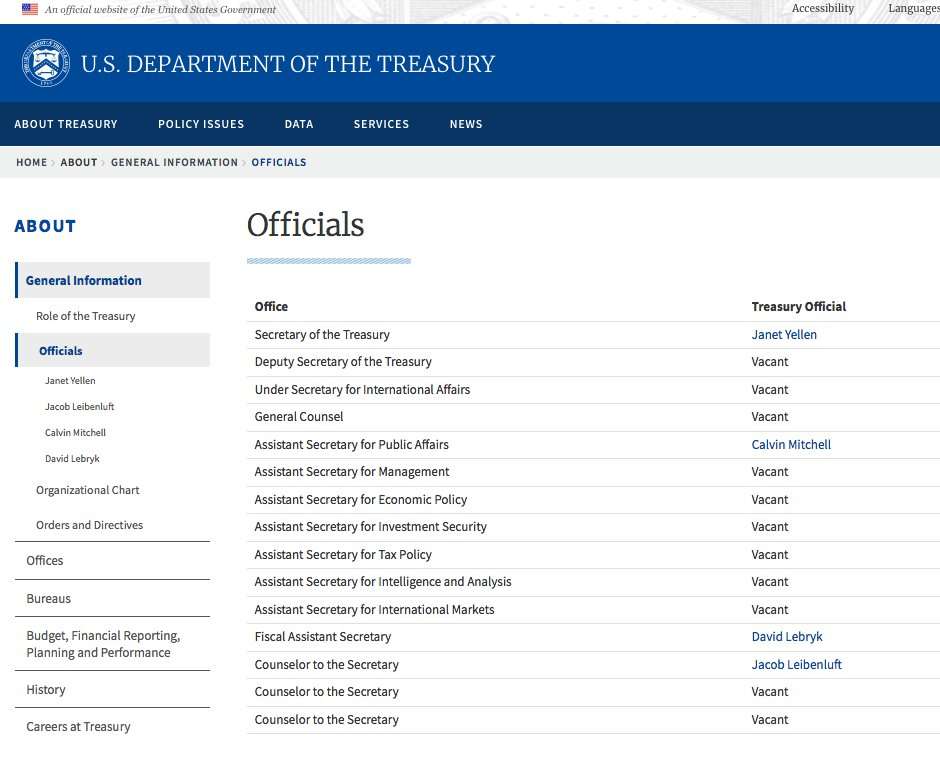Open Careers at Treasury in the sidebar
Viewport: 940px width, 770px height.
coord(79,727)
